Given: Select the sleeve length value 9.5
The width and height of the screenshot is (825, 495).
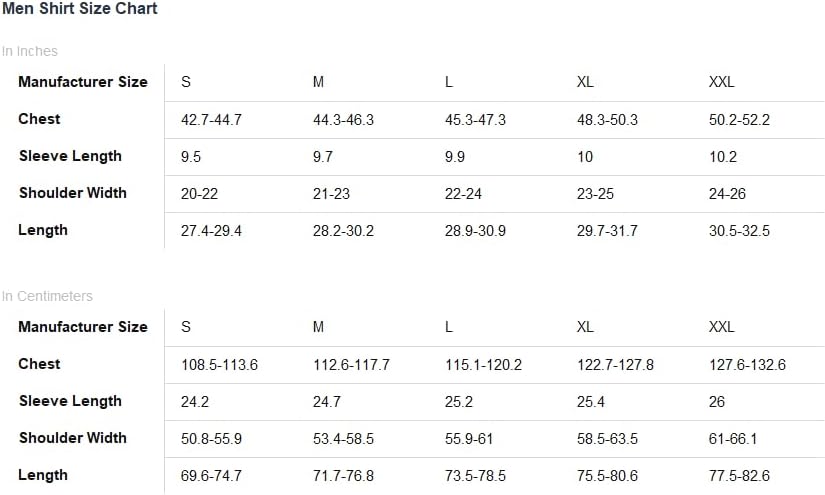Looking at the screenshot, I should click(190, 157).
